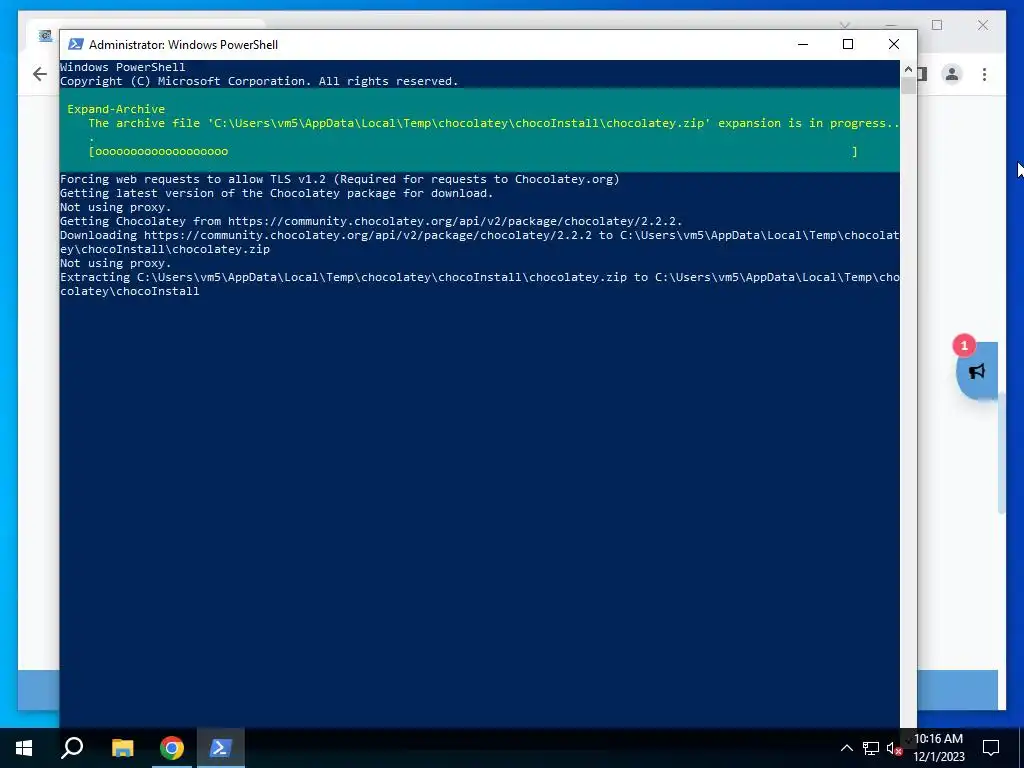Maximize the Chrome browser window
This screenshot has width=1024, height=768.
click(x=937, y=25)
